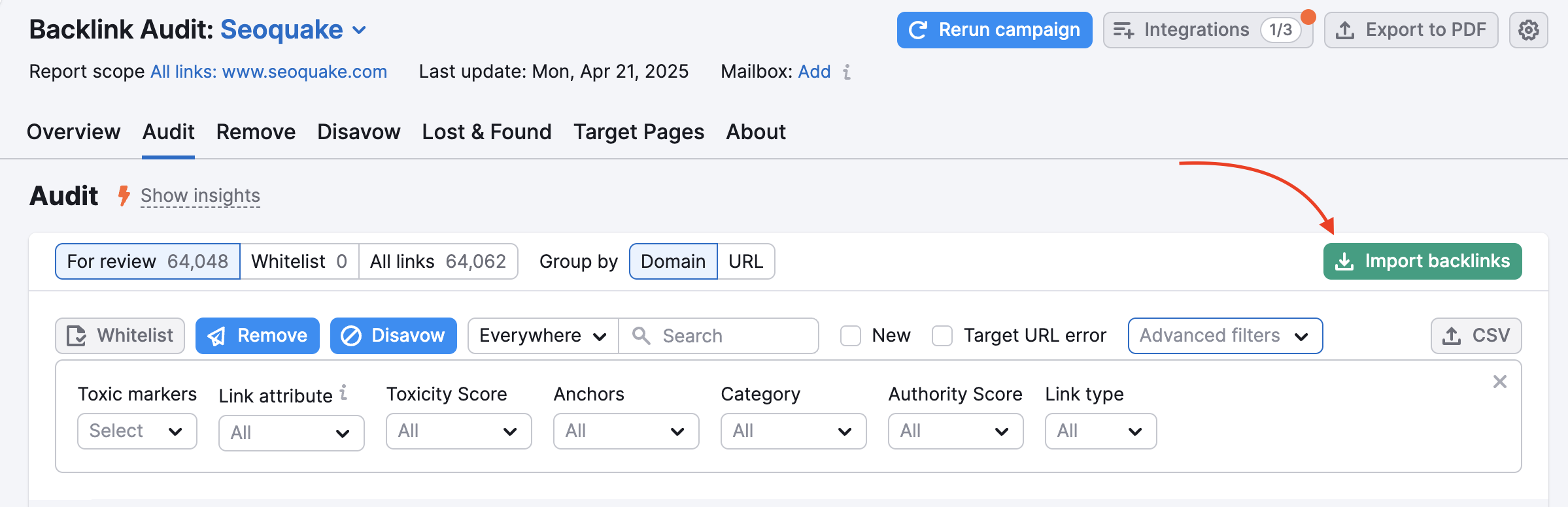This screenshot has width=1568, height=507.
Task: Click the Link attribute info icon
Action: coord(343,393)
